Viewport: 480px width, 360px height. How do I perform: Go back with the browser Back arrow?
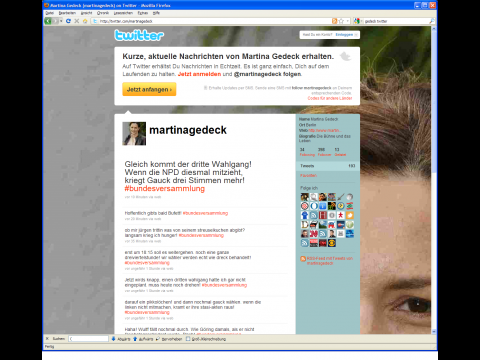[x=48, y=21]
